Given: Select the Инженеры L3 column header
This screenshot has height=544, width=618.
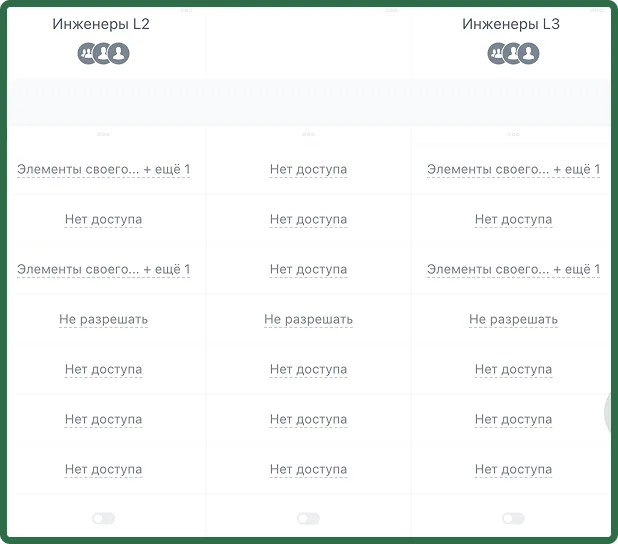Looking at the screenshot, I should 511,24.
